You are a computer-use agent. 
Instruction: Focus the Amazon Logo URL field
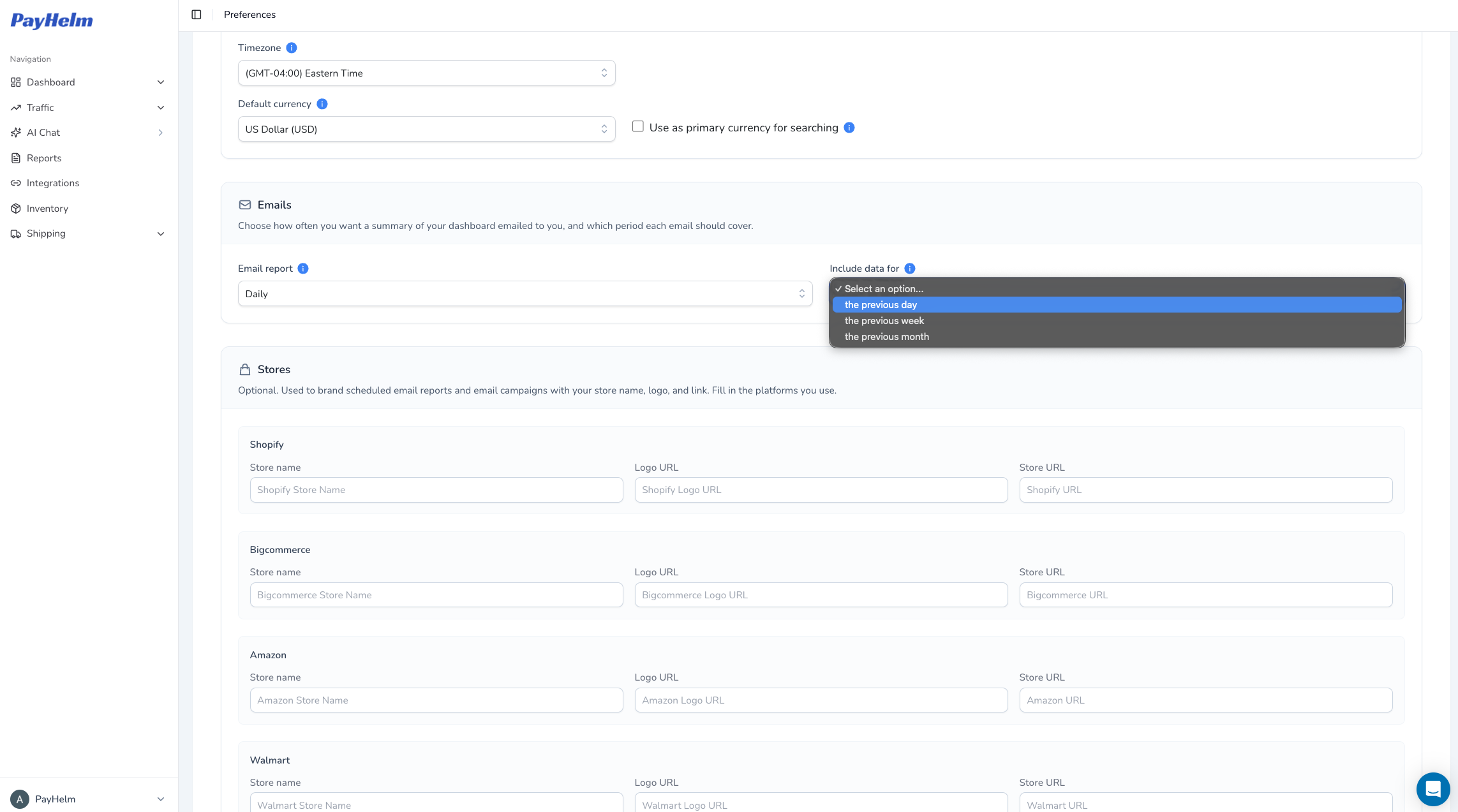821,700
